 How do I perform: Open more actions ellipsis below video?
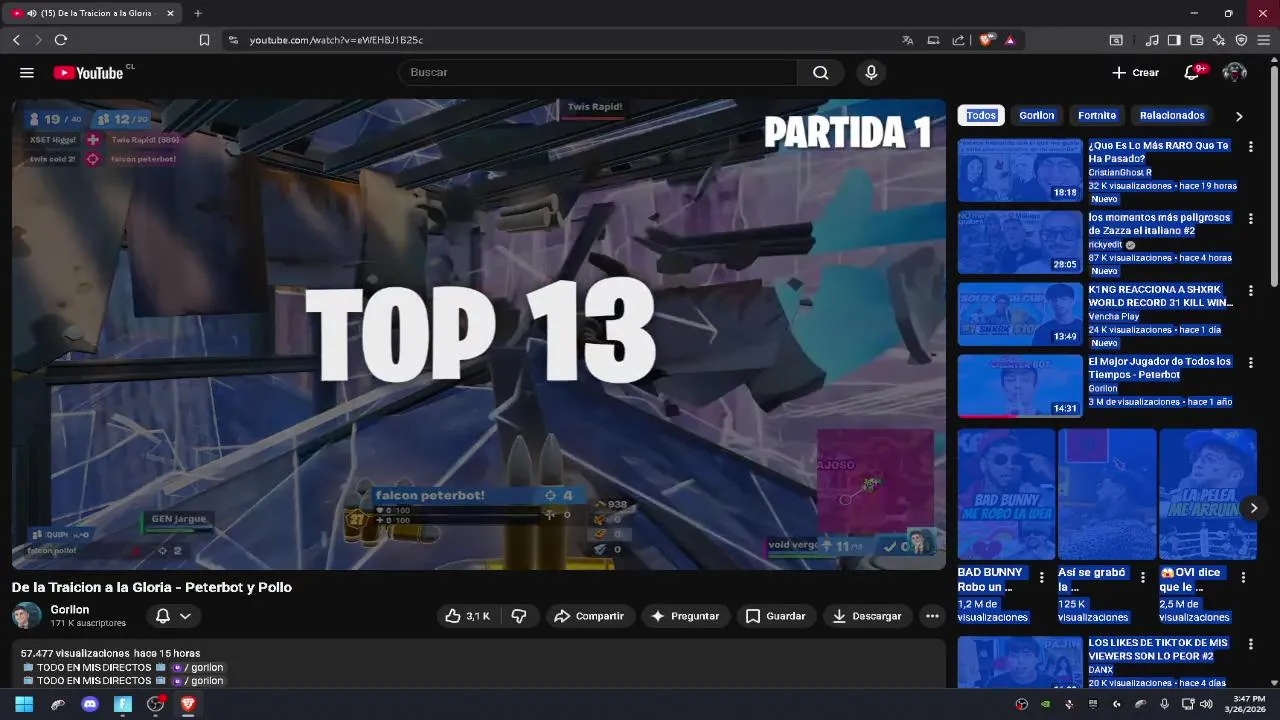(x=932, y=616)
